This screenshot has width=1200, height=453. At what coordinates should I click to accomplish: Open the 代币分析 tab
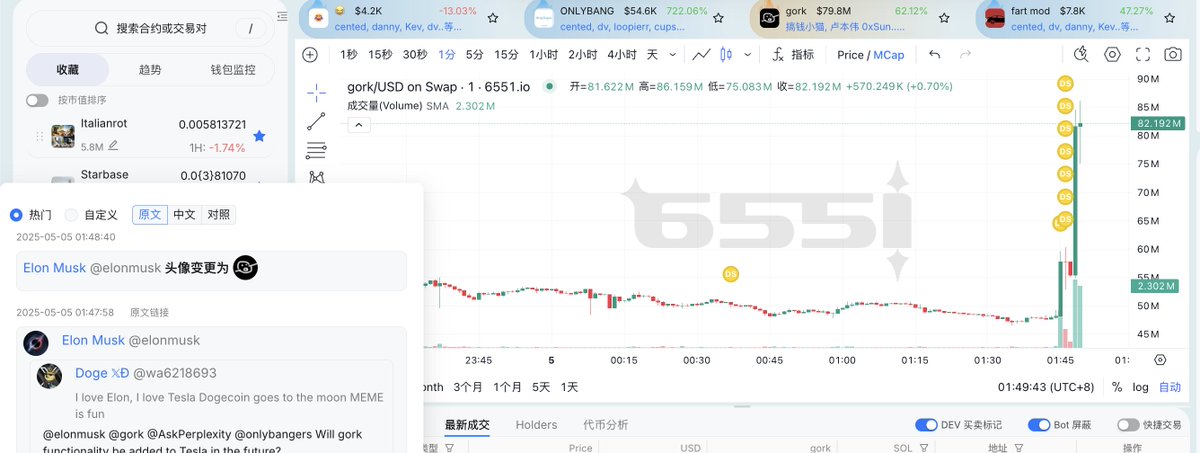tap(606, 425)
